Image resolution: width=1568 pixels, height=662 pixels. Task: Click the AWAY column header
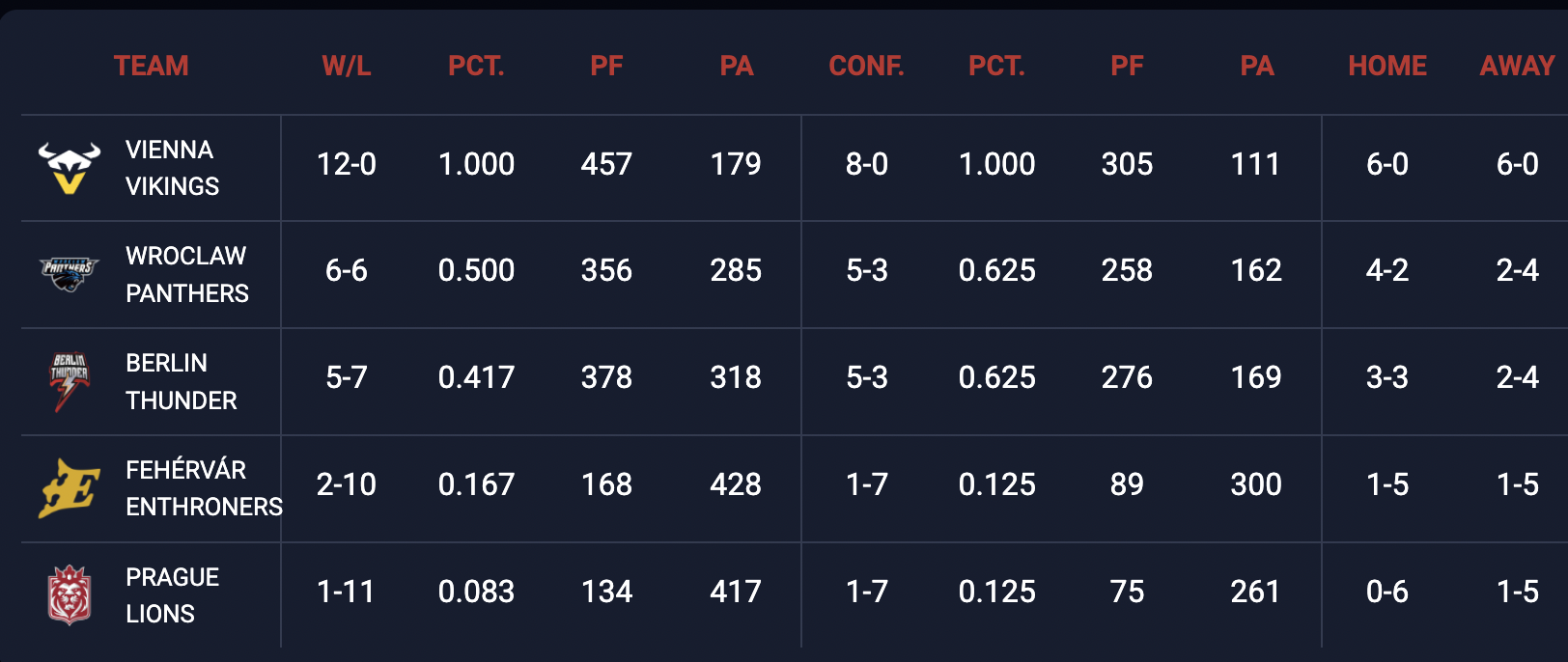1517,66
